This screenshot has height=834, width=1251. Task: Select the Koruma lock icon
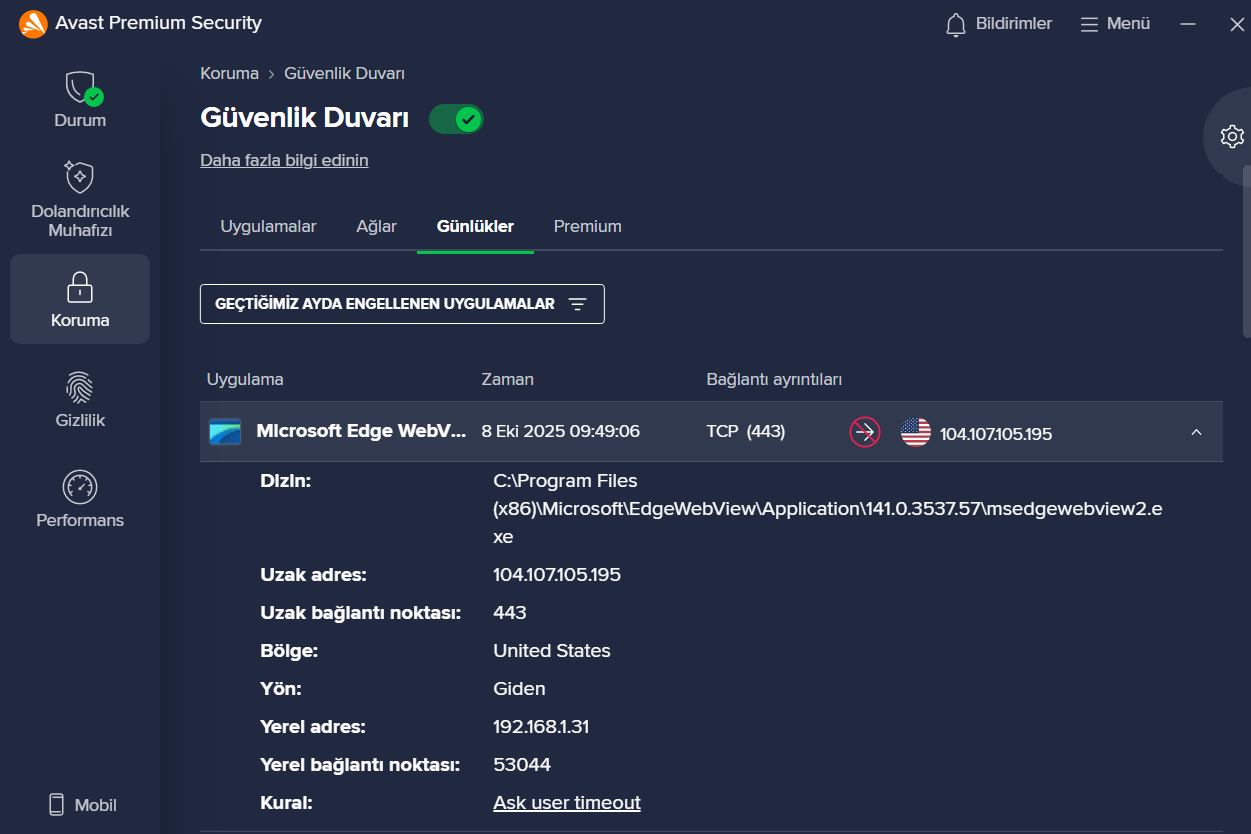coord(80,288)
